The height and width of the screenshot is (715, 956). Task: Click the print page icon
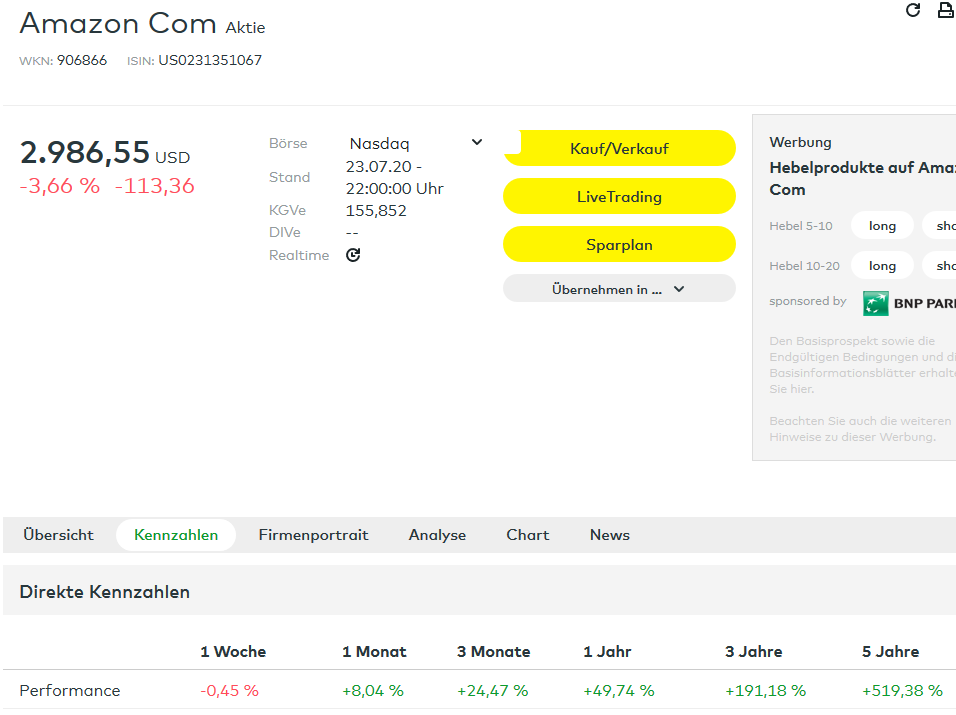(x=944, y=10)
